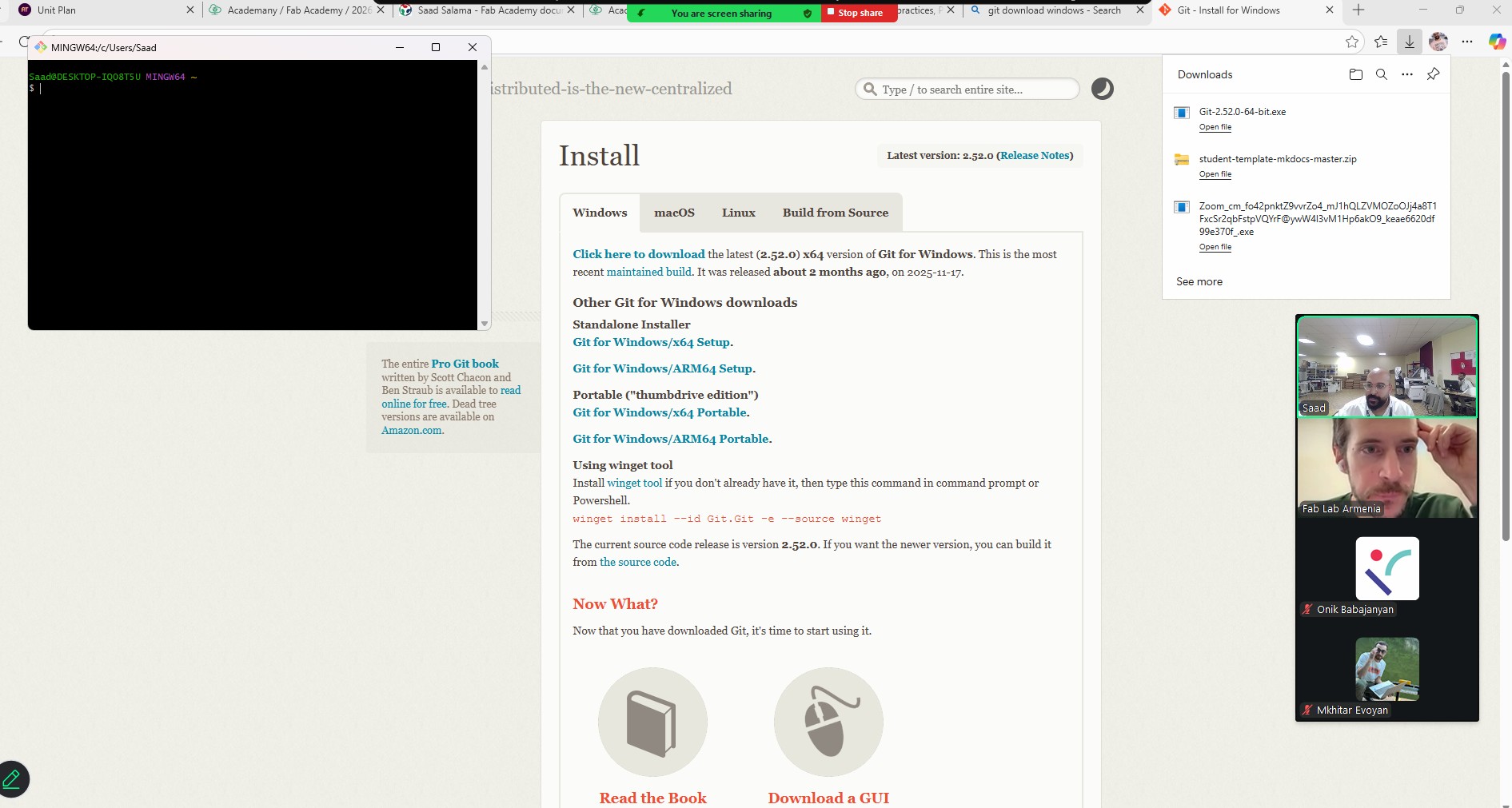Open a new browser tab
1512x808 pixels.
(x=1358, y=10)
